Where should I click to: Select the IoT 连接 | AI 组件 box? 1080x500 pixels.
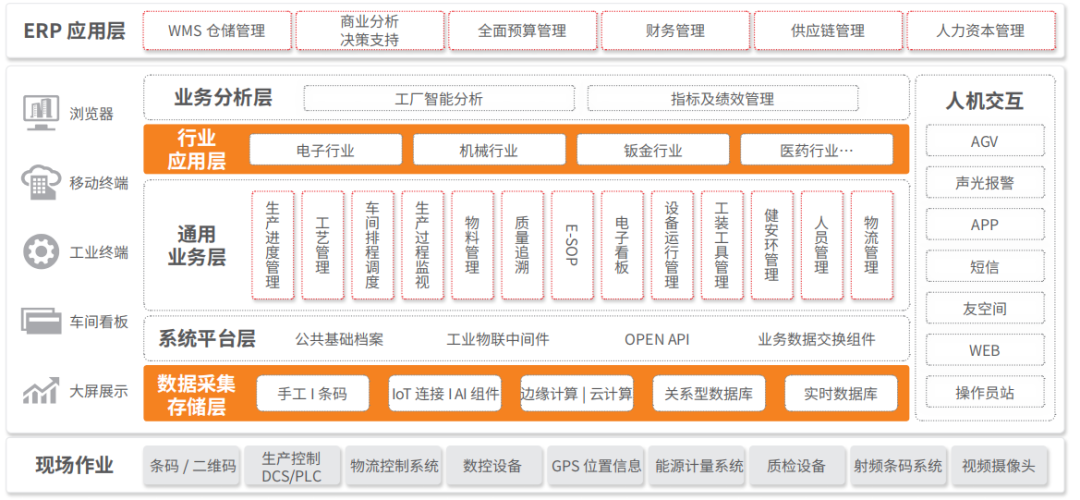coord(445,394)
